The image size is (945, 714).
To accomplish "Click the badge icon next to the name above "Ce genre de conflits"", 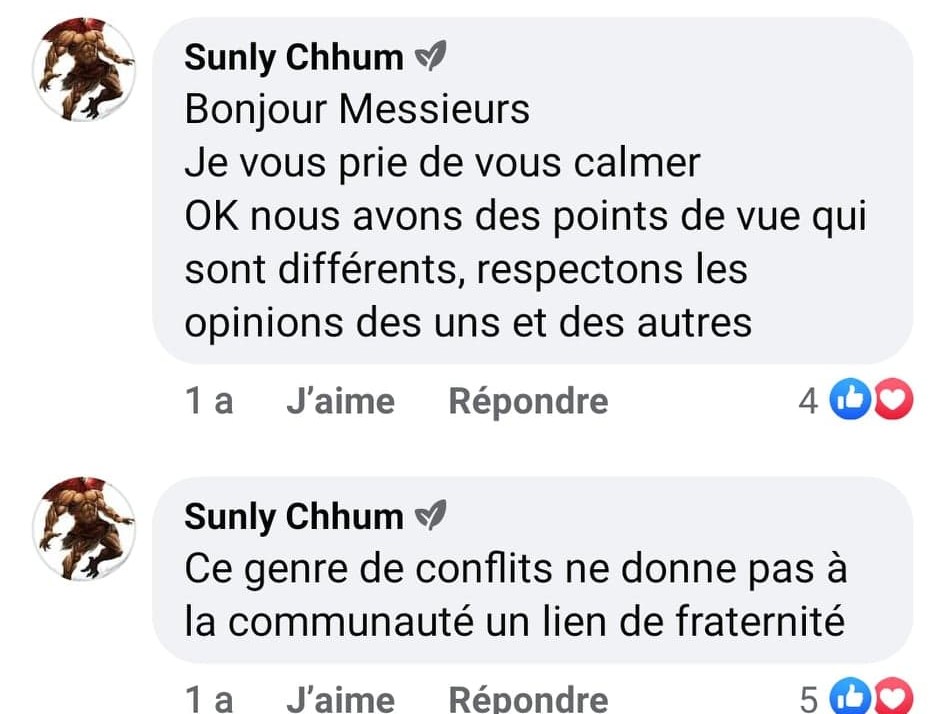I will [429, 518].
